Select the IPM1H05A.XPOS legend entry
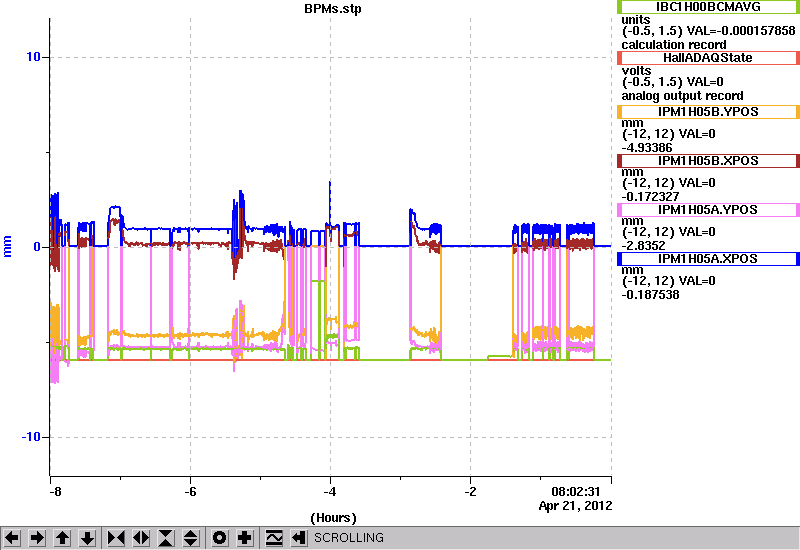The width and height of the screenshot is (800, 550). [708, 259]
